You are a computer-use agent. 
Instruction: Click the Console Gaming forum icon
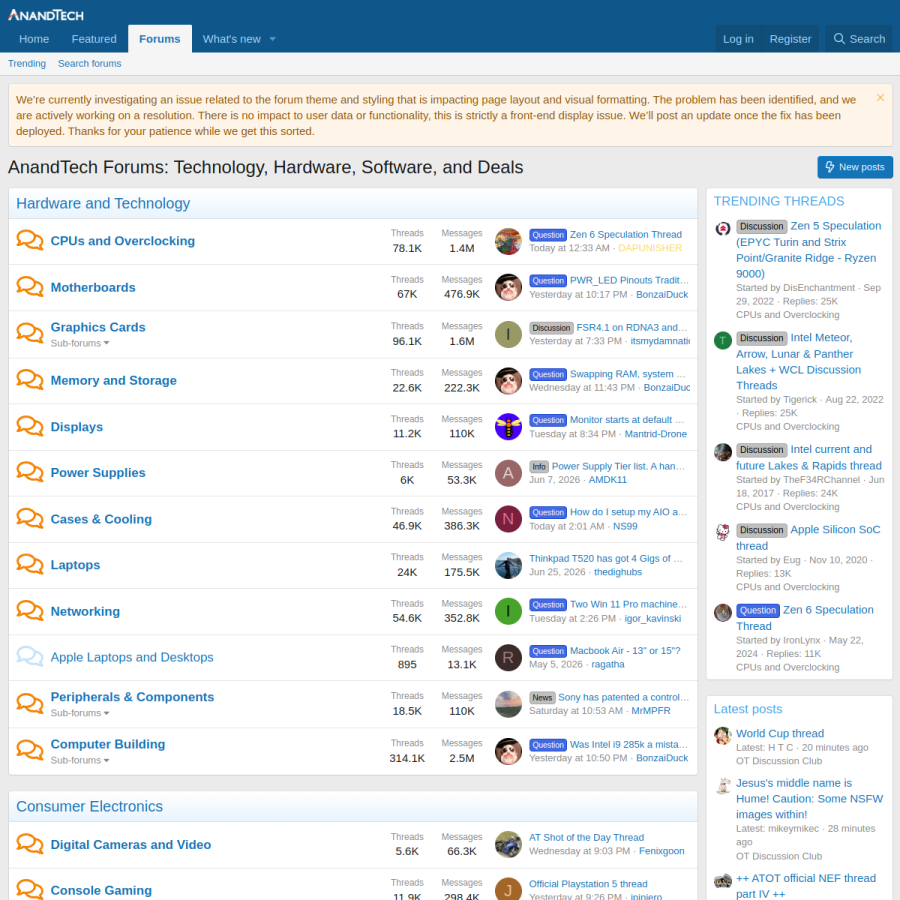[30, 890]
